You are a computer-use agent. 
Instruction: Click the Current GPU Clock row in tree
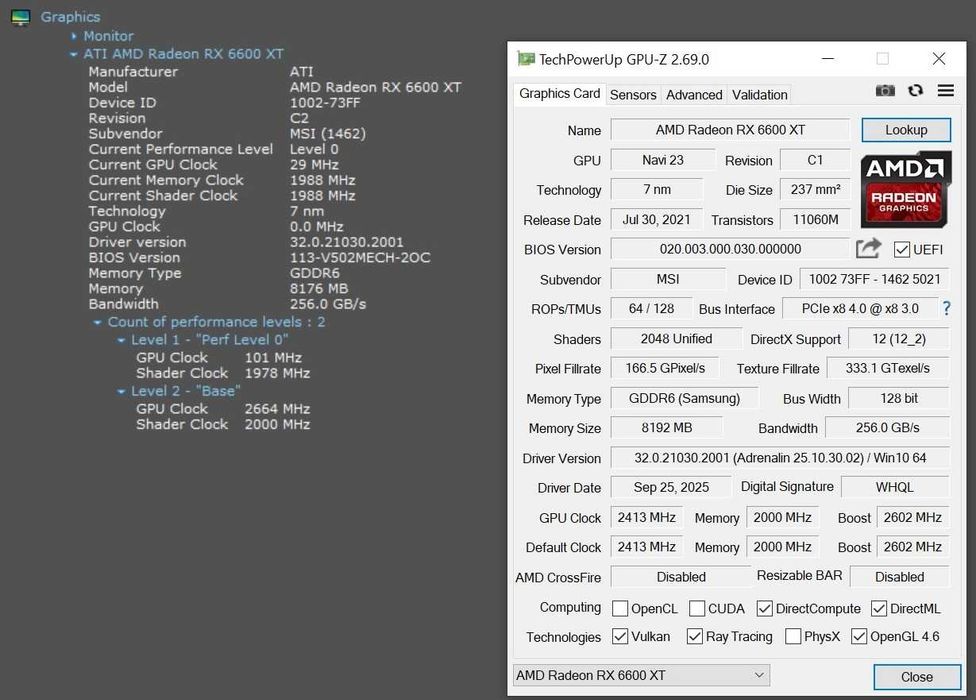(214, 165)
